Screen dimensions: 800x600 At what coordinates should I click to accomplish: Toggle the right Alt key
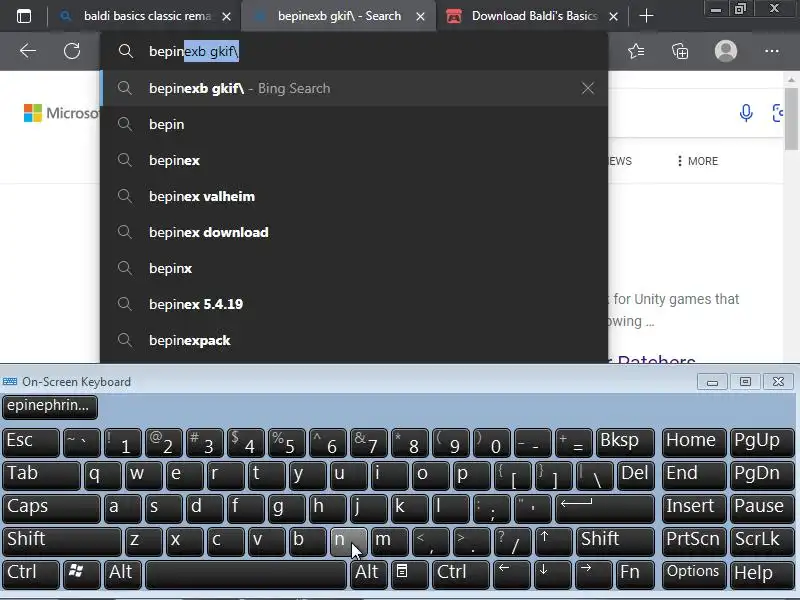click(369, 573)
